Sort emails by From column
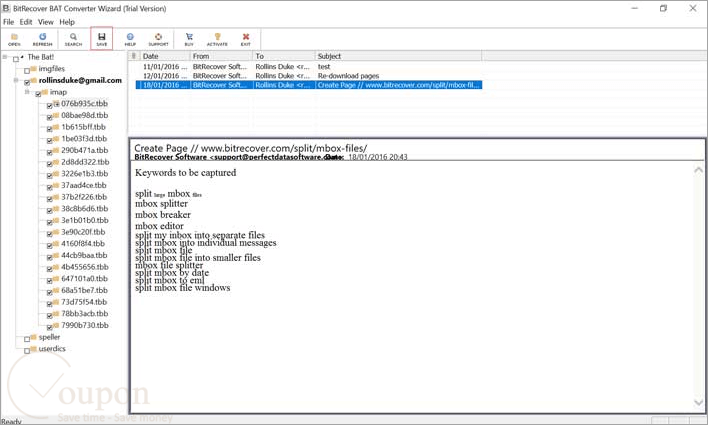 point(221,56)
